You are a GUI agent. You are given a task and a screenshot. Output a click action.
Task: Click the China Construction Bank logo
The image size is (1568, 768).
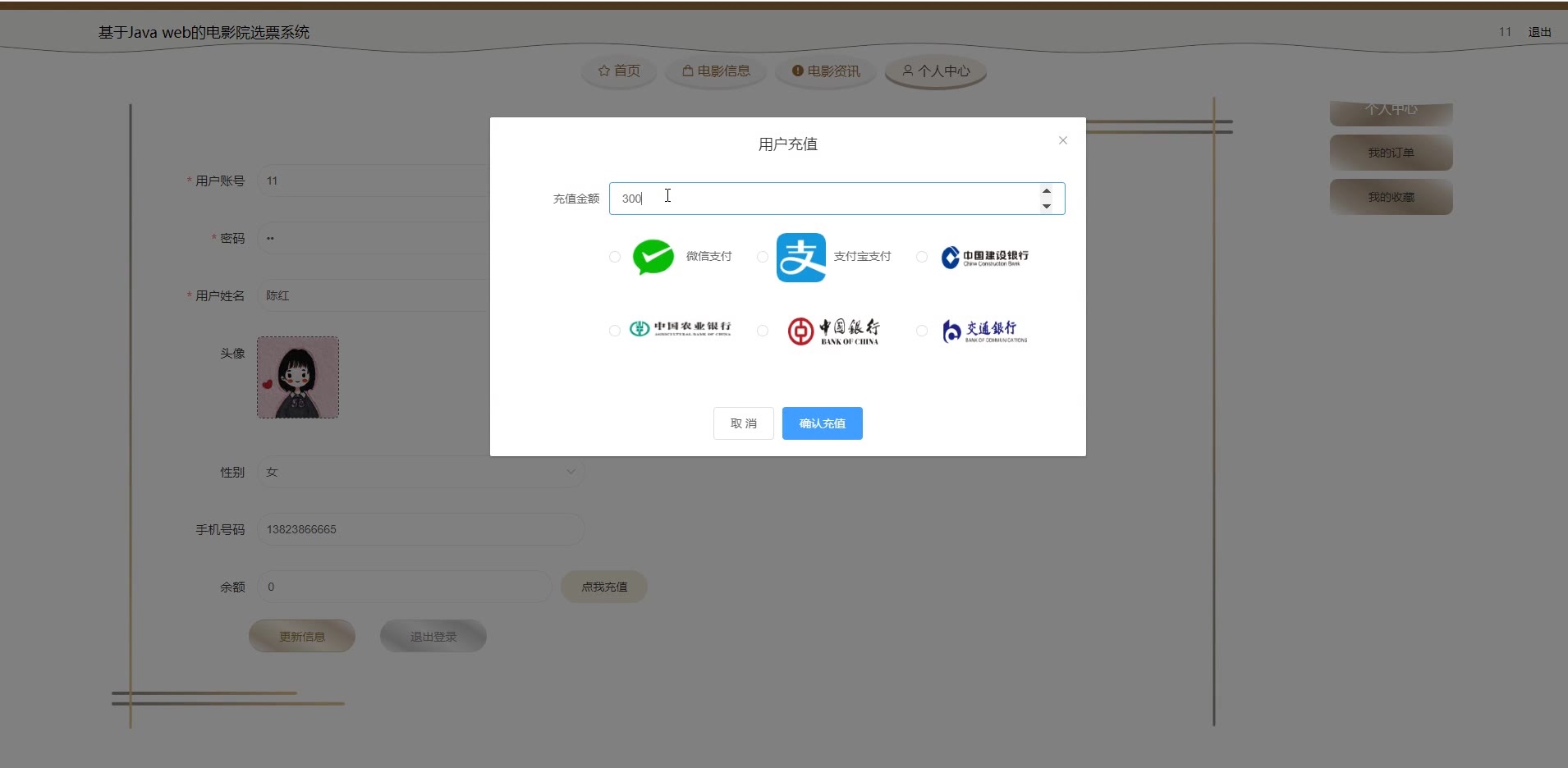(984, 257)
